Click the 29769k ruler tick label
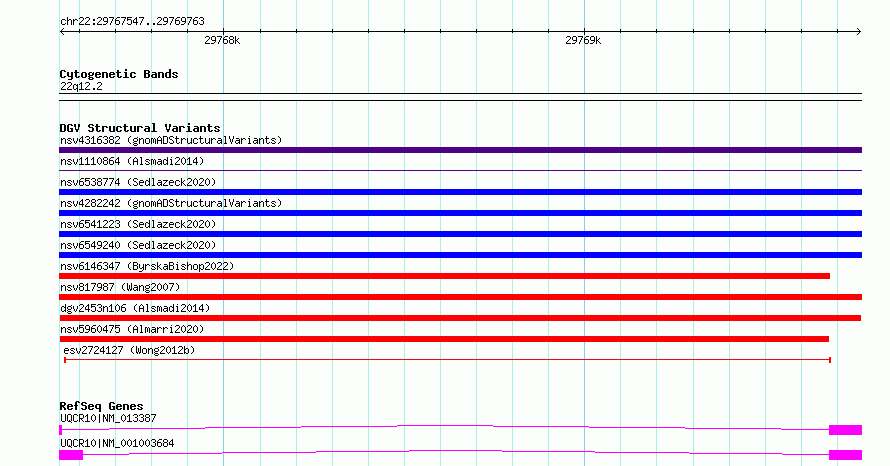Viewport: 890px width, 466px height. click(x=583, y=40)
